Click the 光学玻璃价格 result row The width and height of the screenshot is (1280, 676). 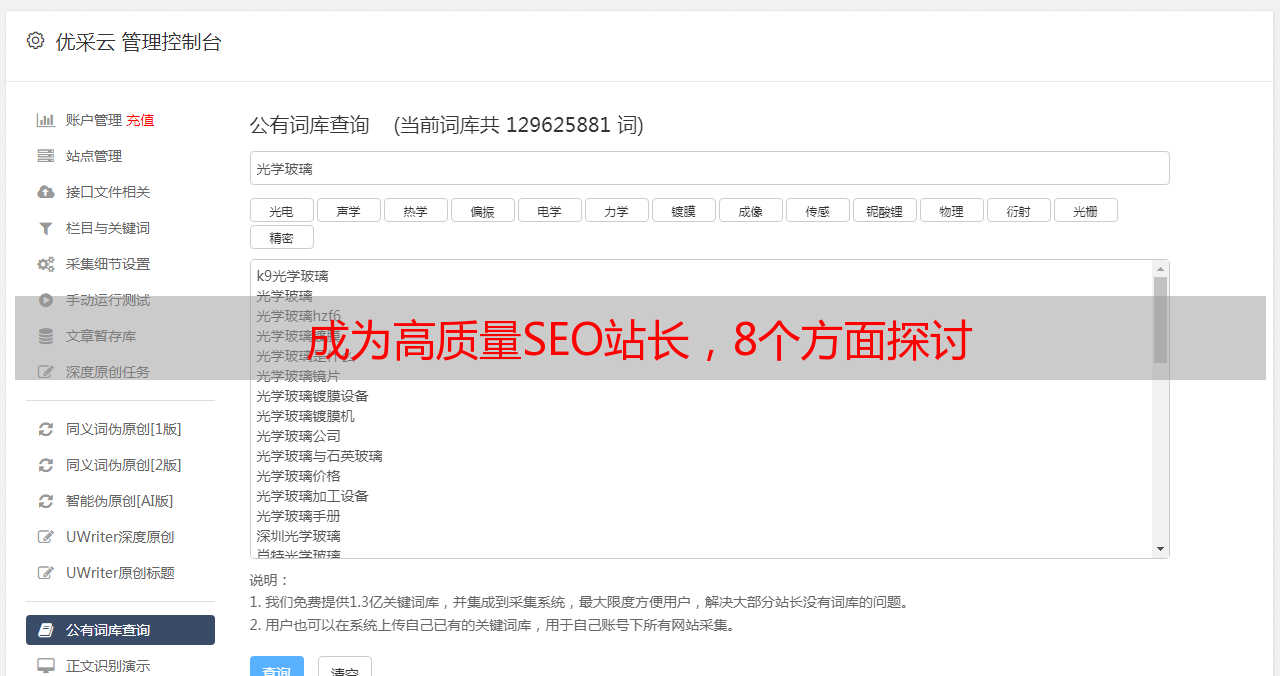click(x=298, y=476)
